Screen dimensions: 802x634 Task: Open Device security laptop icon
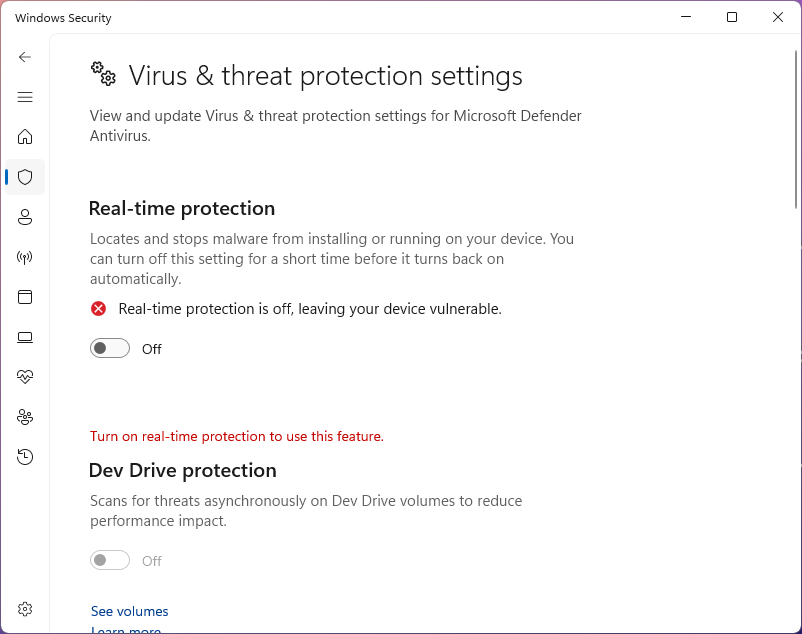25,337
